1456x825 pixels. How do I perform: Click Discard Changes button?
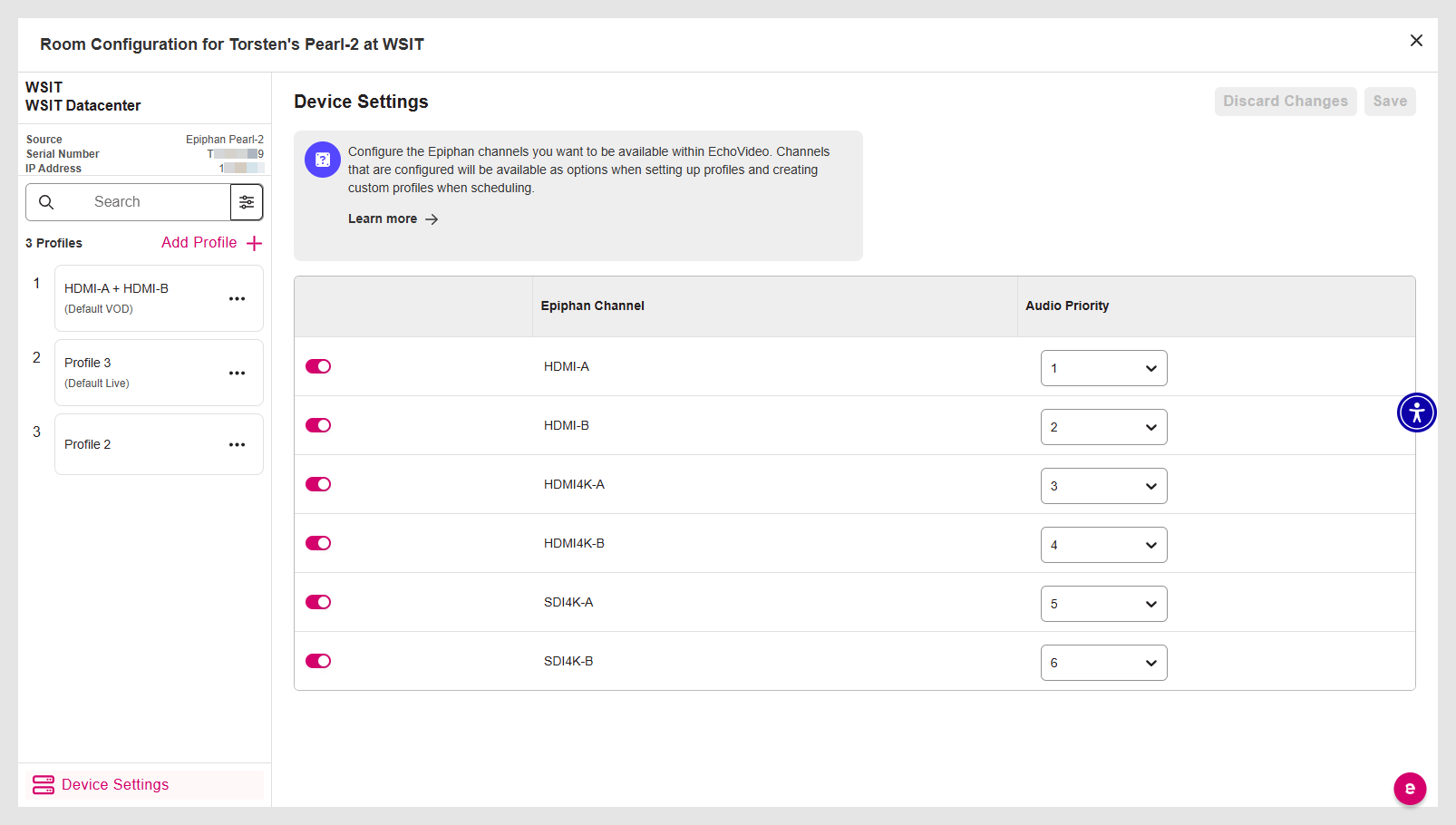point(1286,102)
